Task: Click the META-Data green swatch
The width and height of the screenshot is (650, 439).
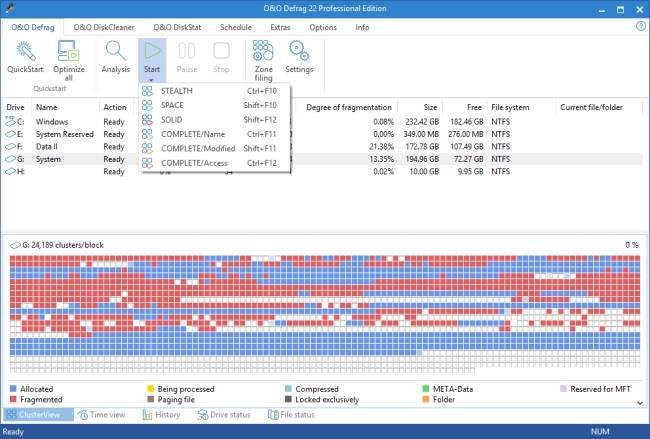Action: (425, 389)
